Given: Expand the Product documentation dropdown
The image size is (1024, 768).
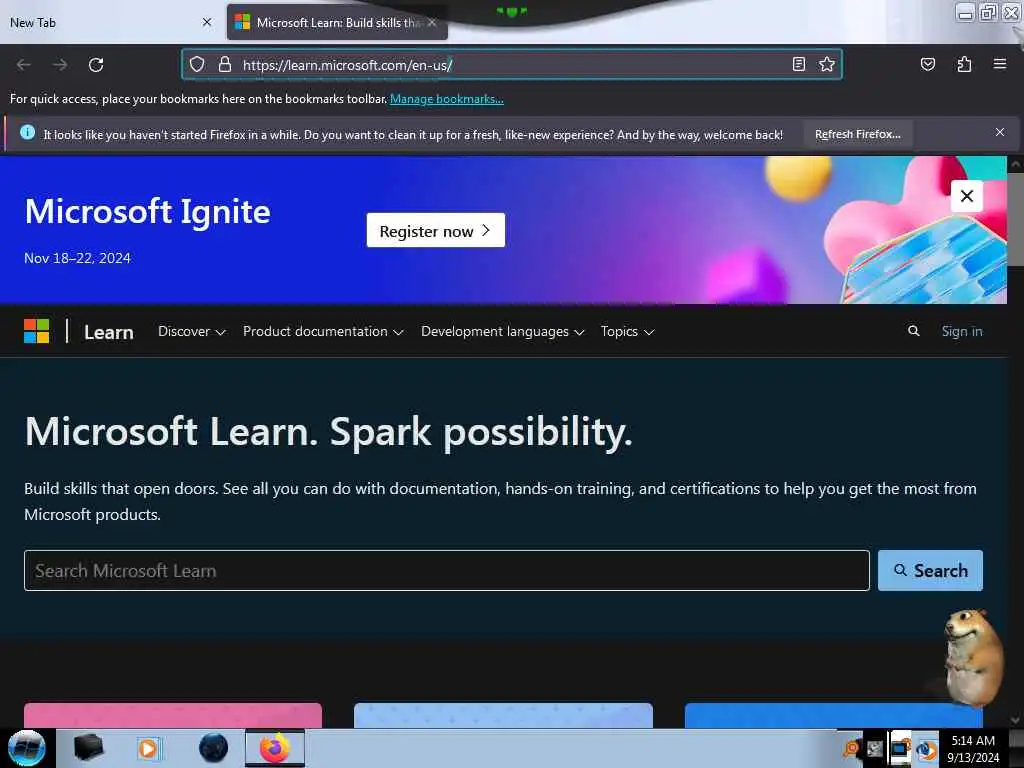Looking at the screenshot, I should pos(323,332).
